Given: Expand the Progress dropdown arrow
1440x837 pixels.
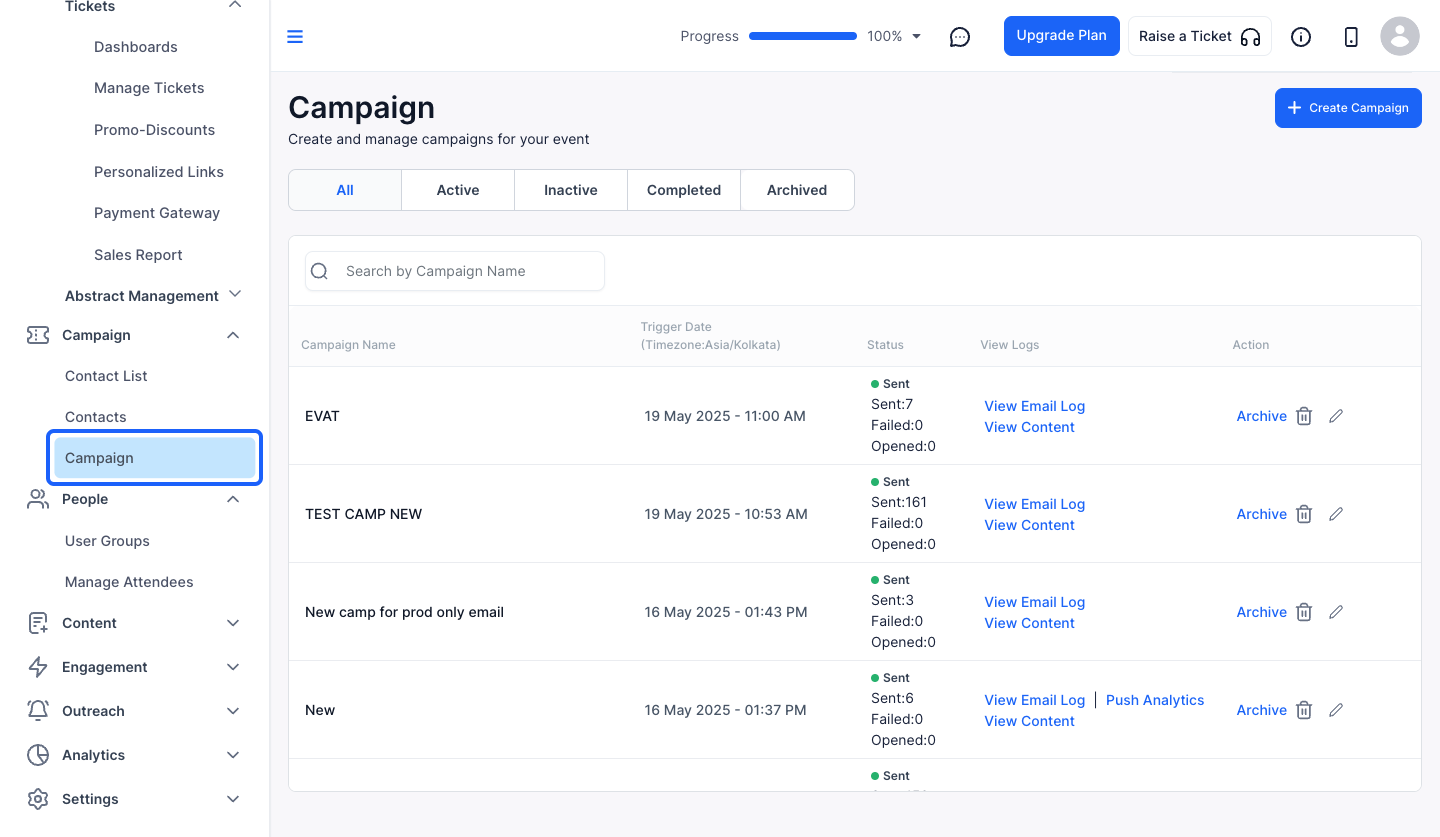Looking at the screenshot, I should point(916,37).
